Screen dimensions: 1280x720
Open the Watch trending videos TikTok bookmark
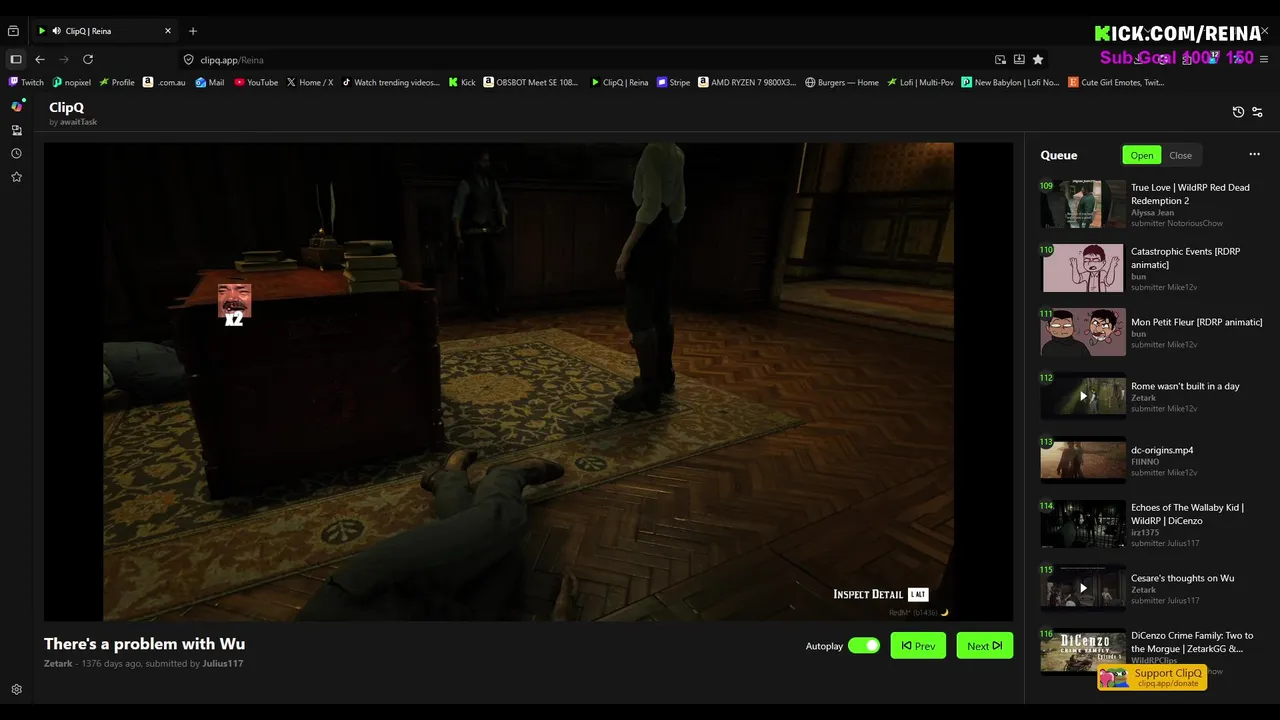click(x=391, y=82)
